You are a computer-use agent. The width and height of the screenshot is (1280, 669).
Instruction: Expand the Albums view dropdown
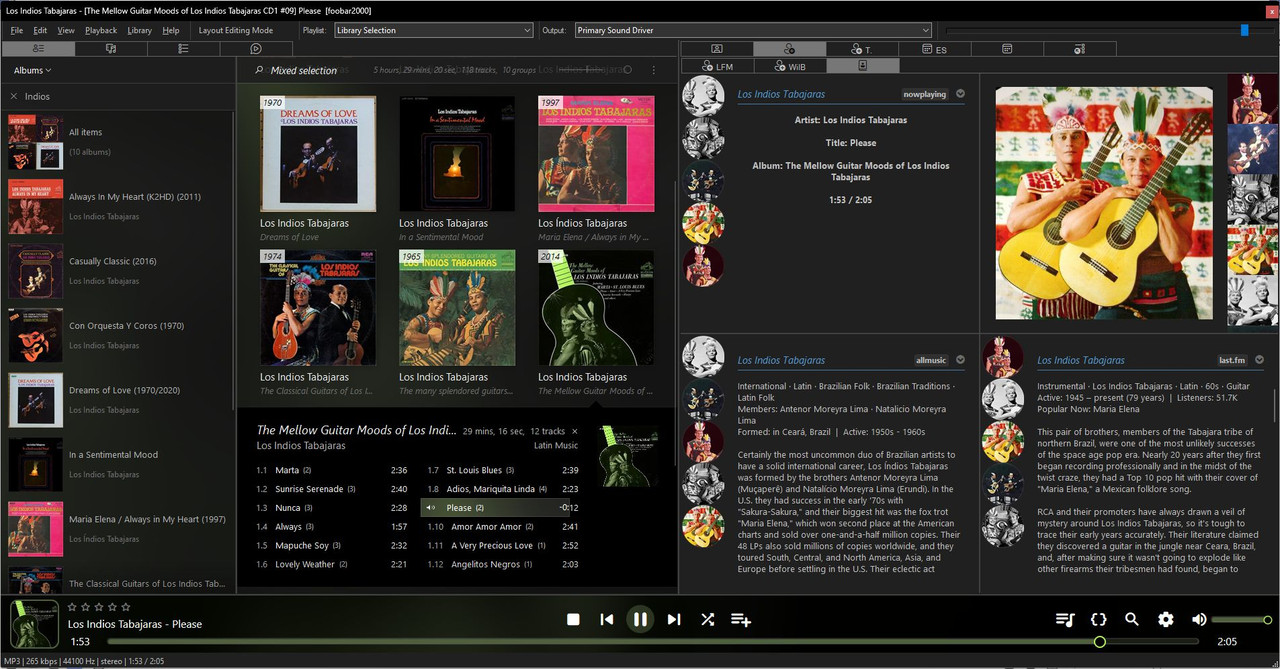(x=33, y=70)
